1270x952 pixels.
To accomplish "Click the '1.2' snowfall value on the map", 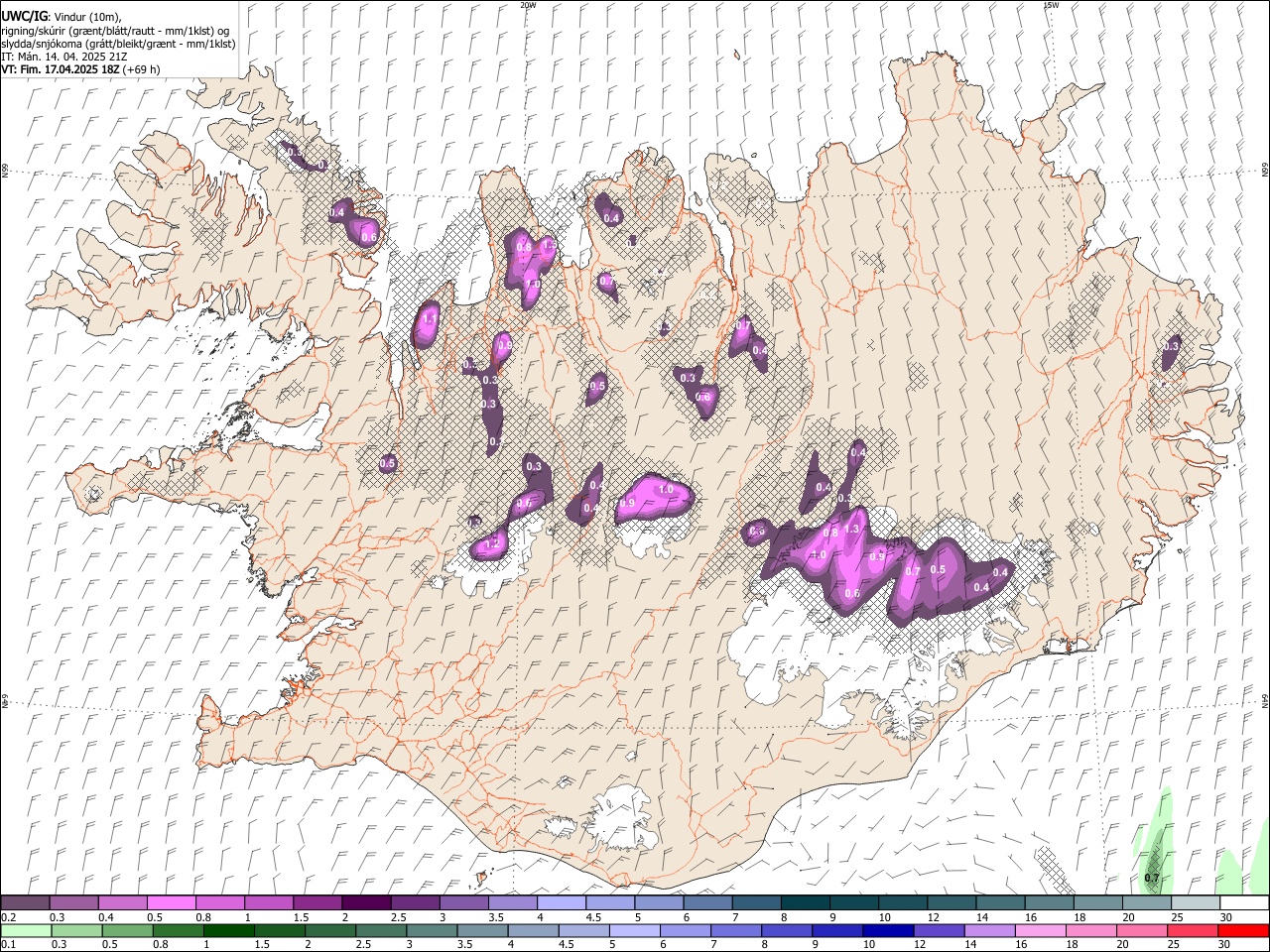I will 490,544.
